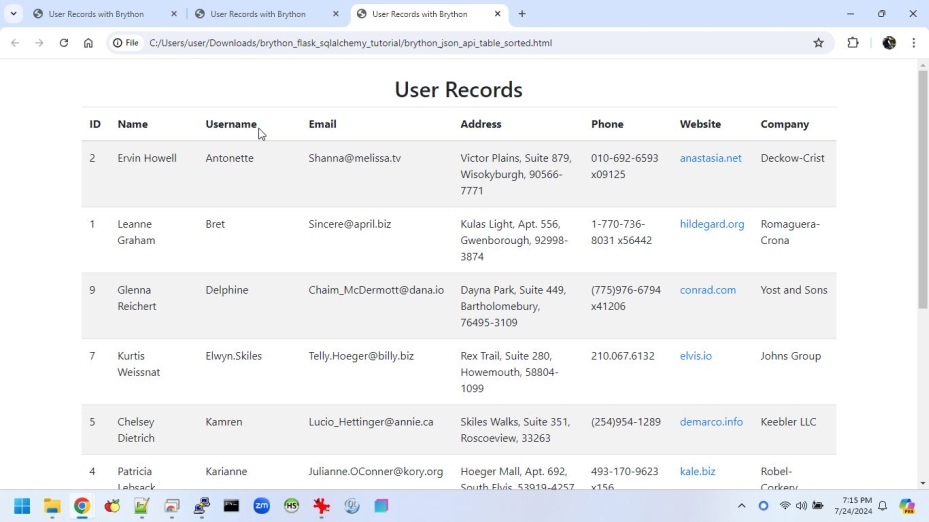Switch to the first User Records tab

(96, 14)
